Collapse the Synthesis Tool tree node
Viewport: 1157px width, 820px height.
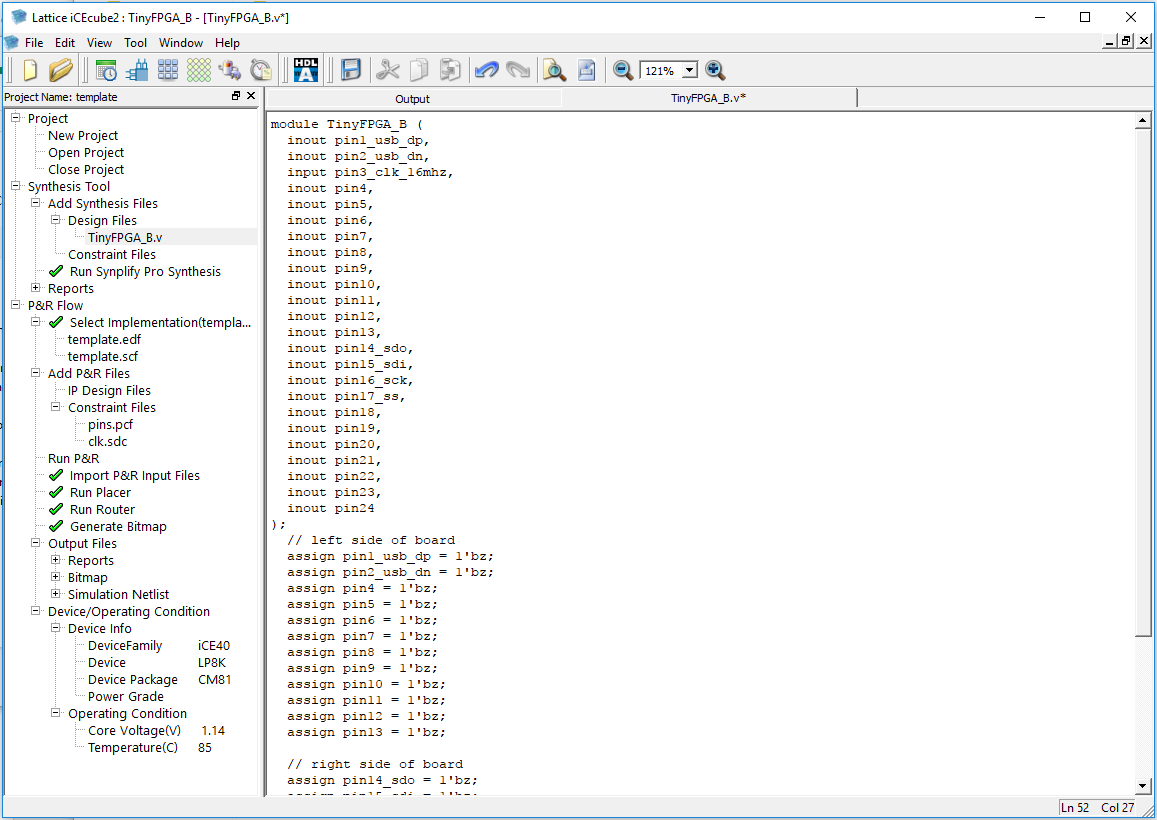click(x=16, y=186)
